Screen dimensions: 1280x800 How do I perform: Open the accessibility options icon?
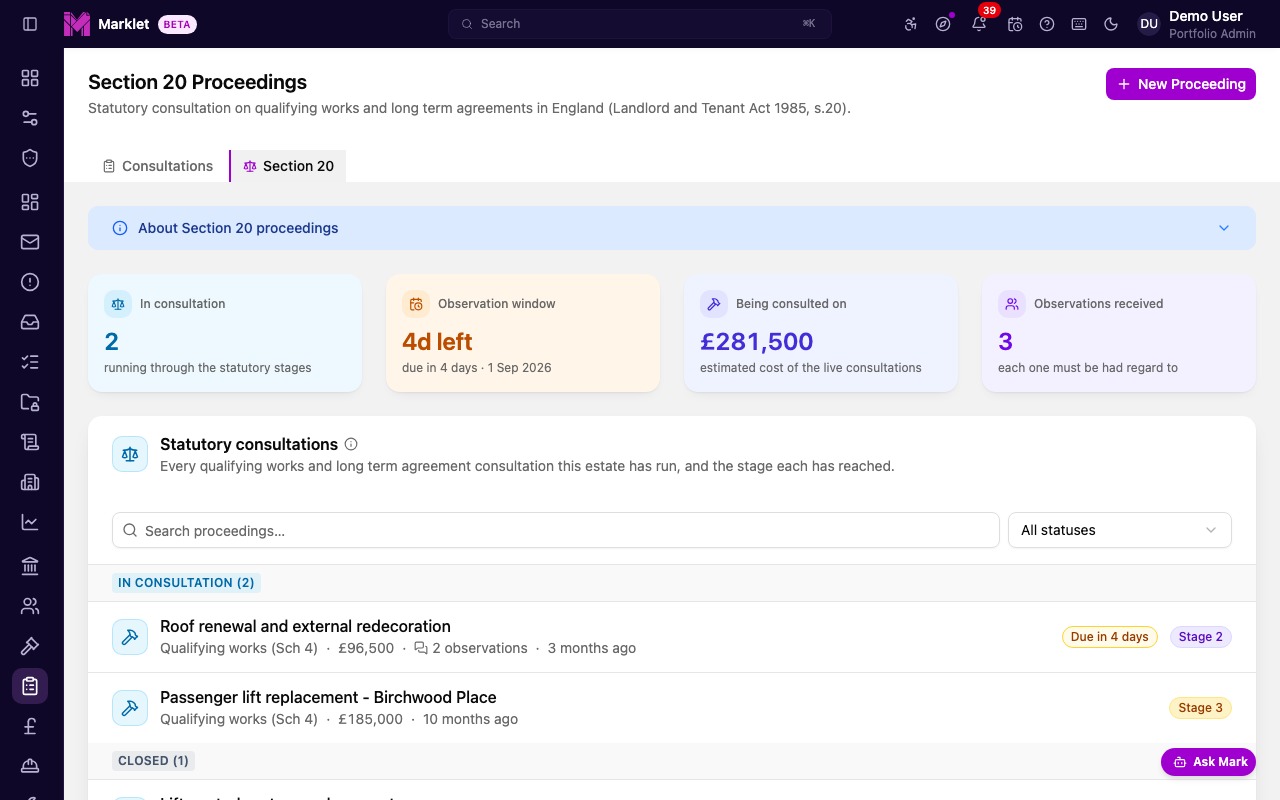click(x=911, y=24)
